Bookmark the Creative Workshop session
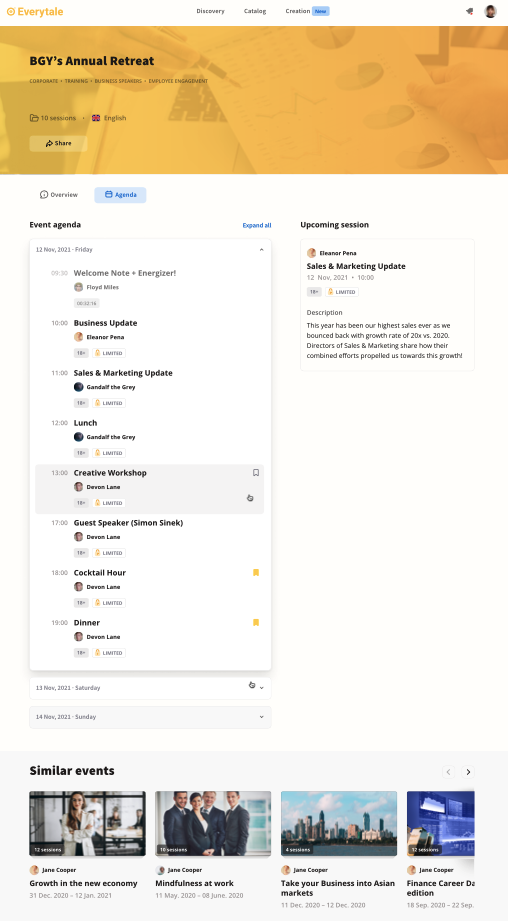 point(256,473)
